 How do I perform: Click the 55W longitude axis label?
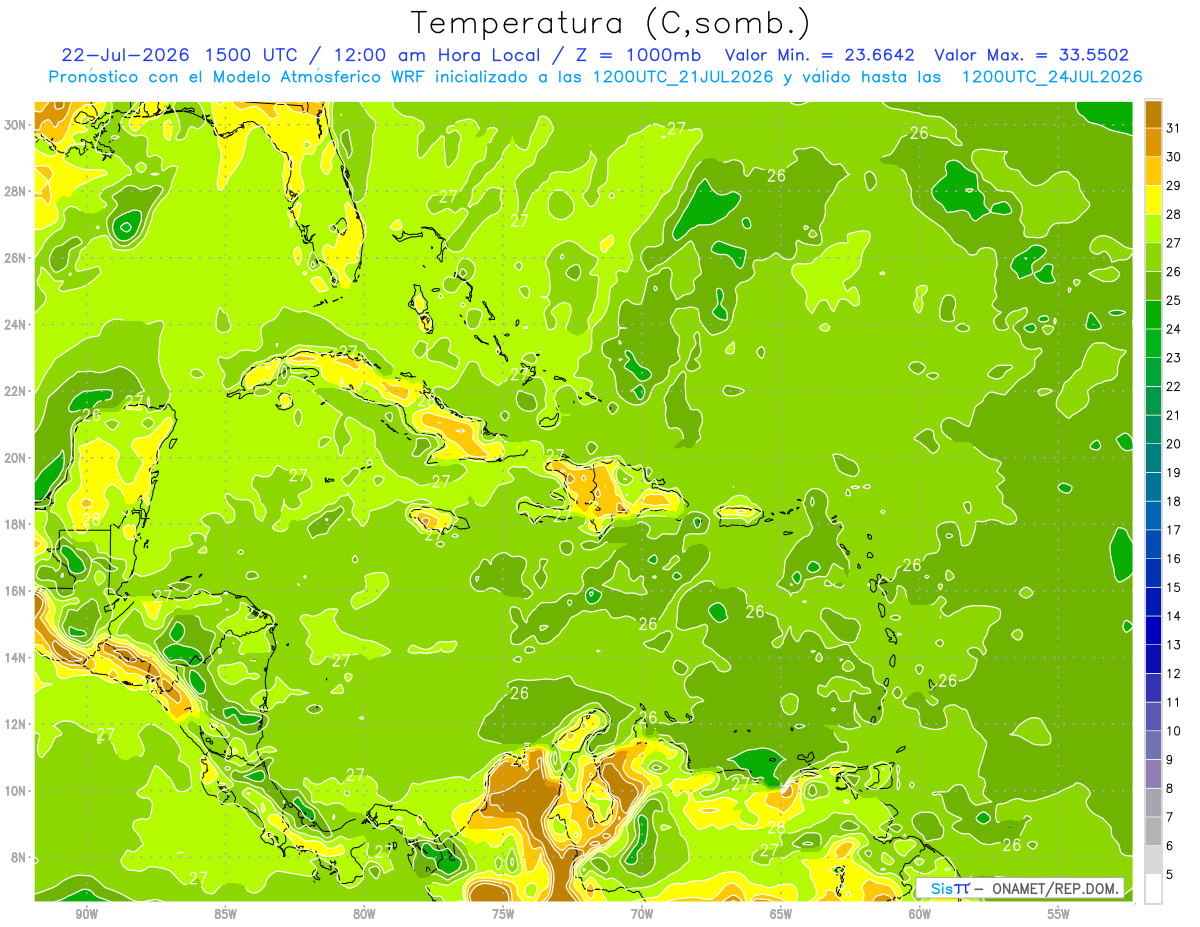(1059, 914)
